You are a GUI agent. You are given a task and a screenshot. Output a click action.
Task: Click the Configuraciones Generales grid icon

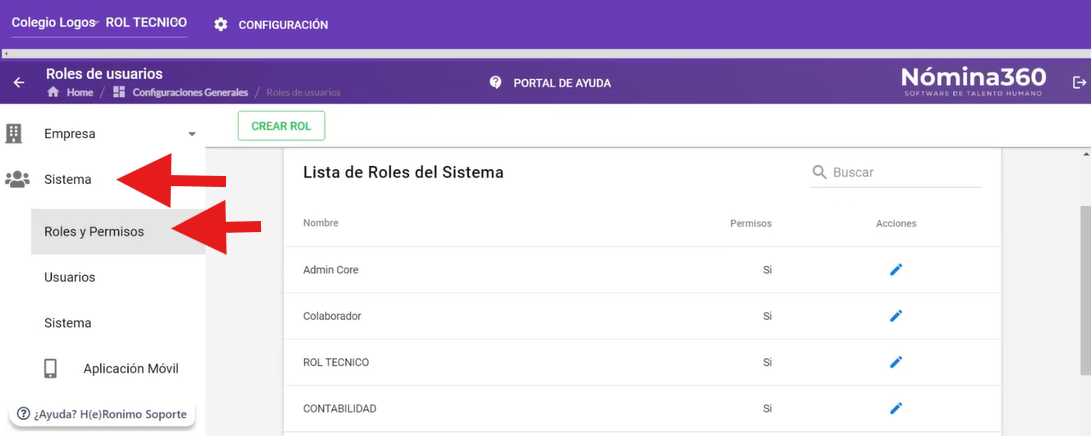[118, 92]
